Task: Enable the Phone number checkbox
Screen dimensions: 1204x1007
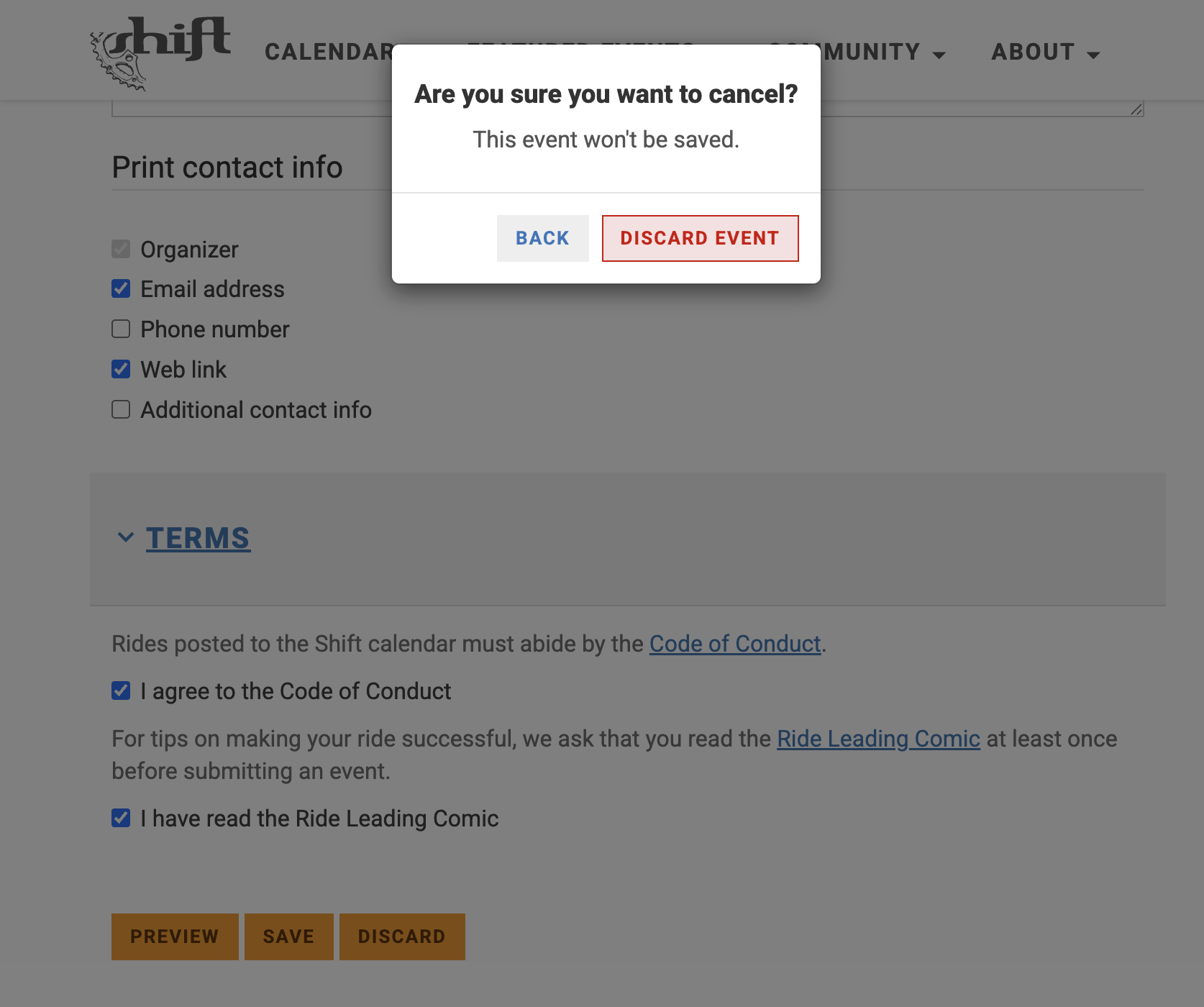Action: click(x=121, y=329)
